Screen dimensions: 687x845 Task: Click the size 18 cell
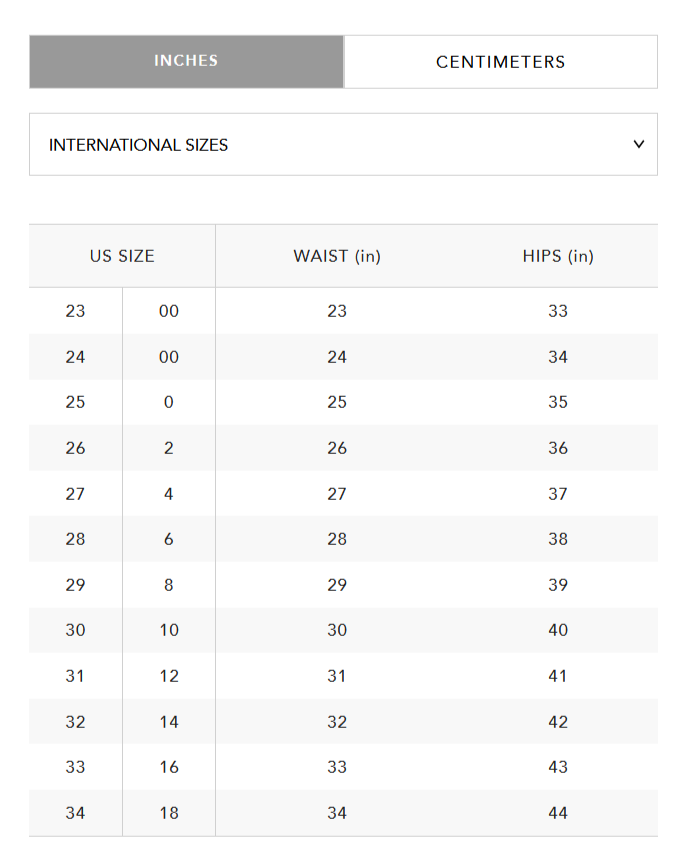coord(169,813)
